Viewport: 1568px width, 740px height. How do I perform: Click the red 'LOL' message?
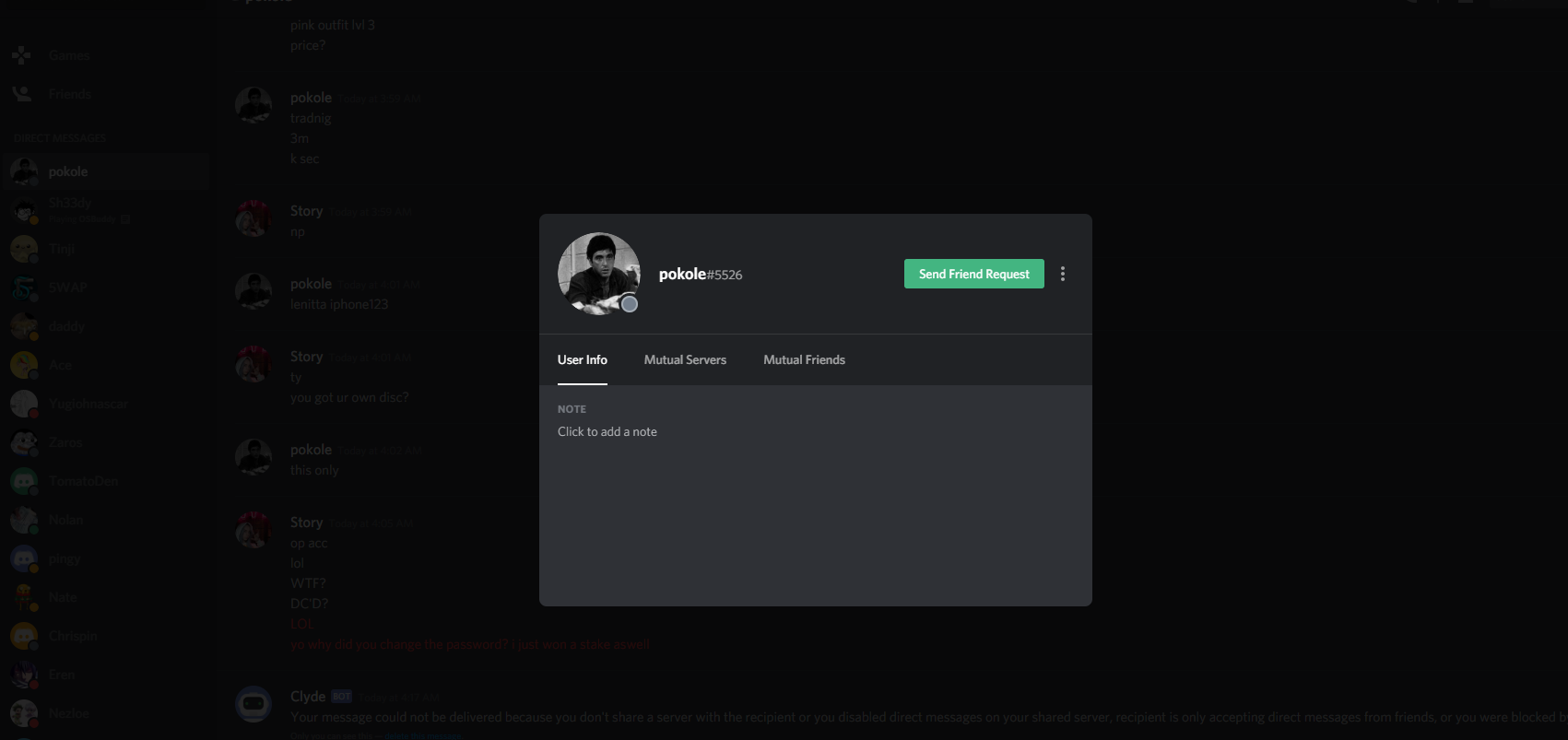click(302, 624)
